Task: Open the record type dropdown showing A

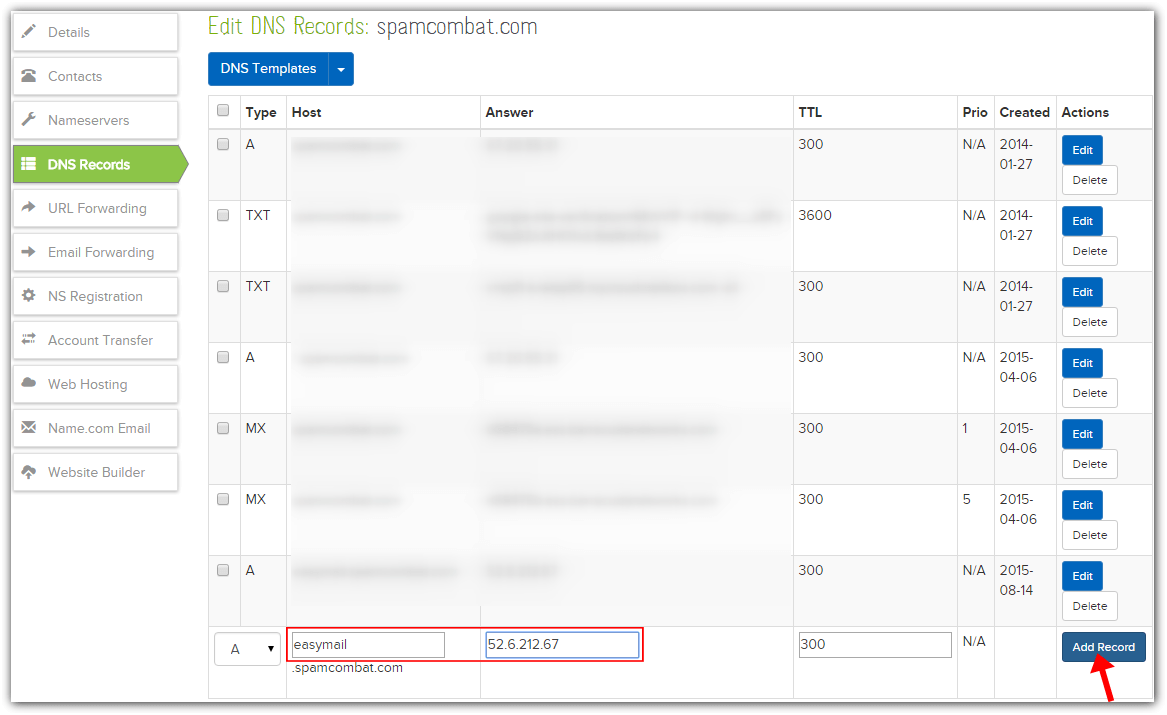Action: [x=247, y=649]
